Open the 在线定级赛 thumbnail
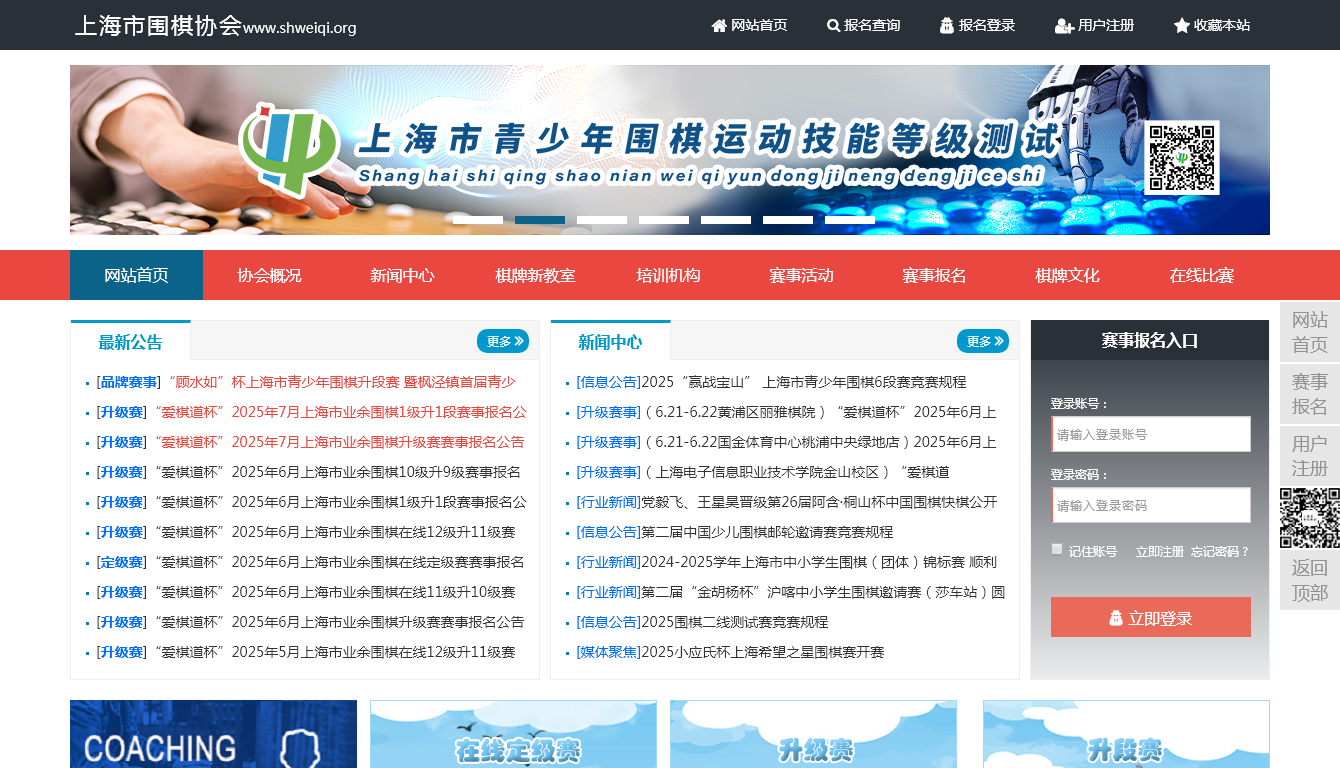1340x768 pixels. [x=513, y=734]
